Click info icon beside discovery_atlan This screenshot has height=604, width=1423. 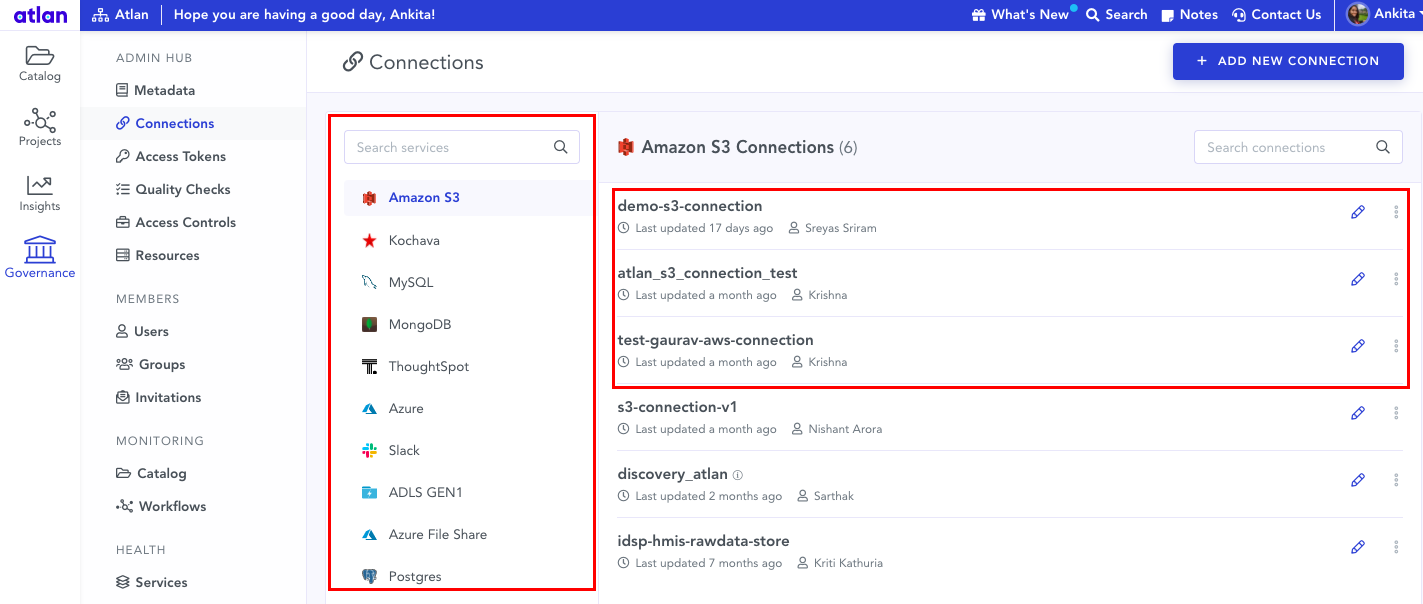pos(738,475)
